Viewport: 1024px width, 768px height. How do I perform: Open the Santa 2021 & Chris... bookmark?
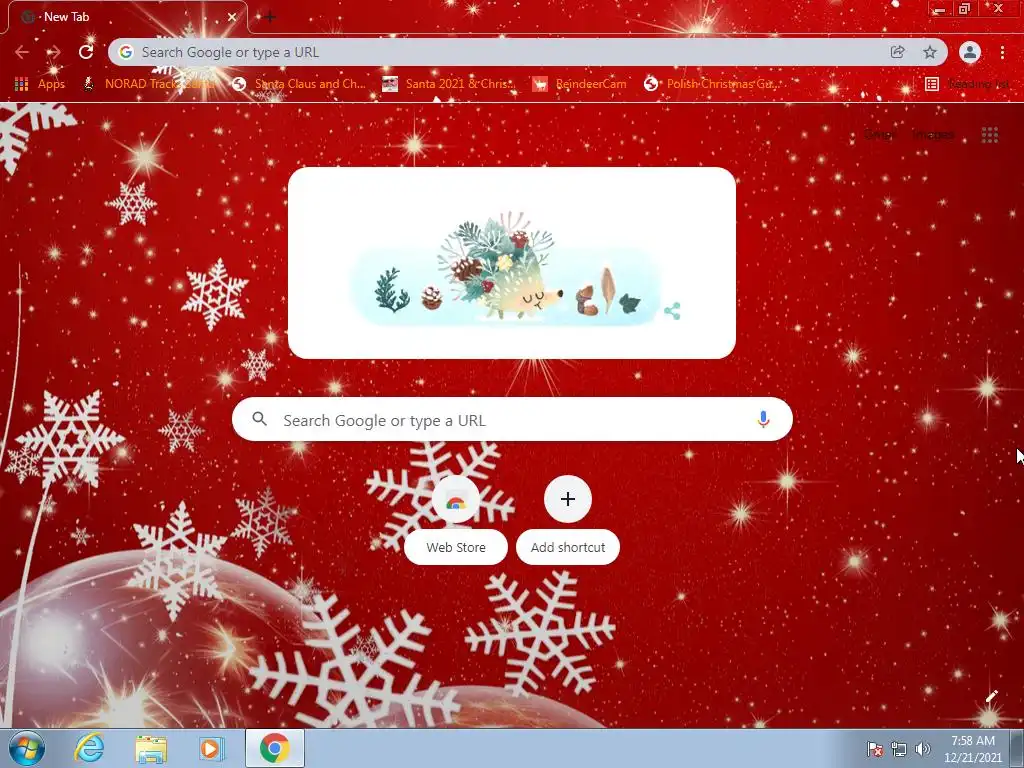click(x=449, y=84)
